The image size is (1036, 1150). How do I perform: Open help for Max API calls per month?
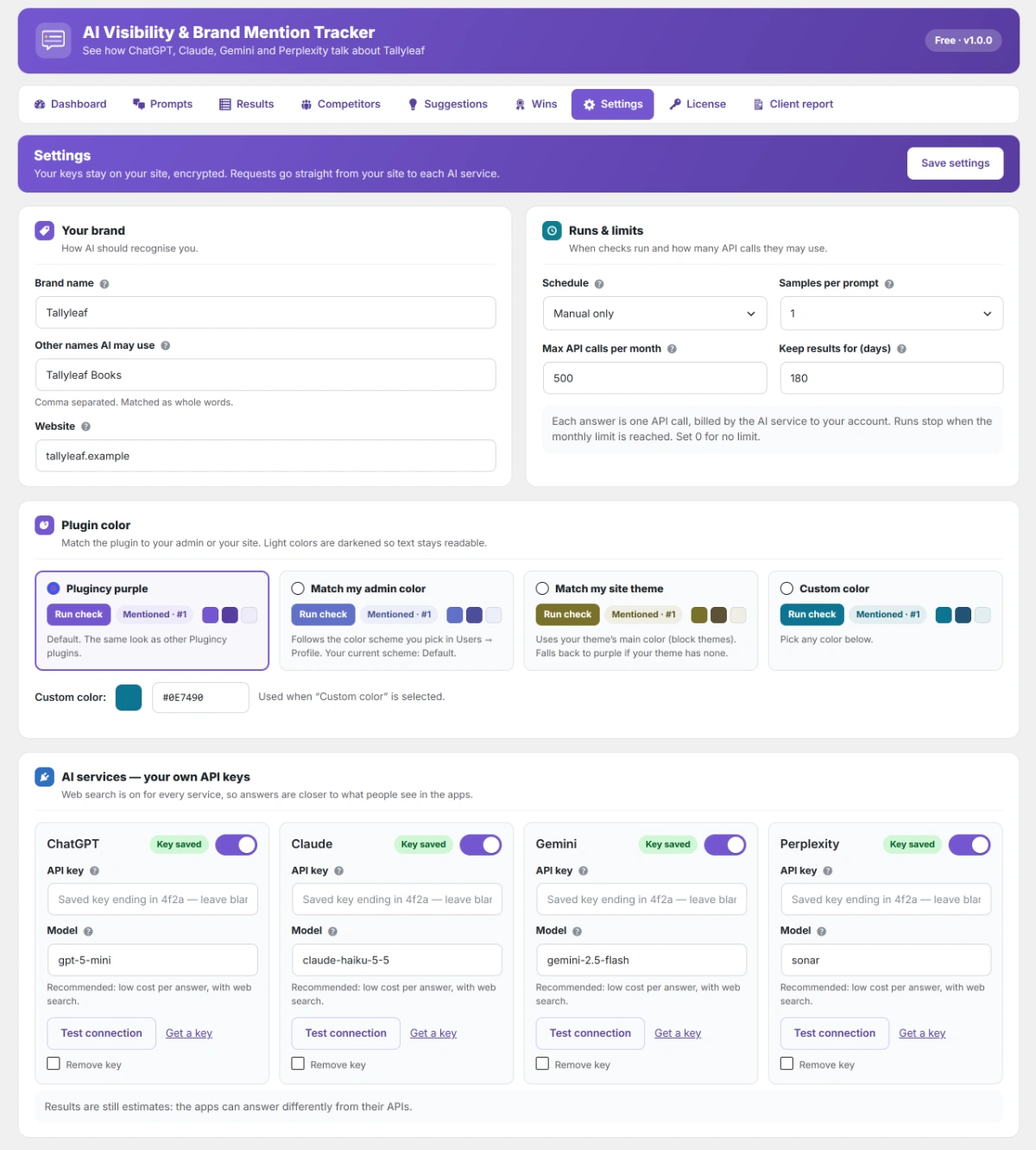point(672,350)
